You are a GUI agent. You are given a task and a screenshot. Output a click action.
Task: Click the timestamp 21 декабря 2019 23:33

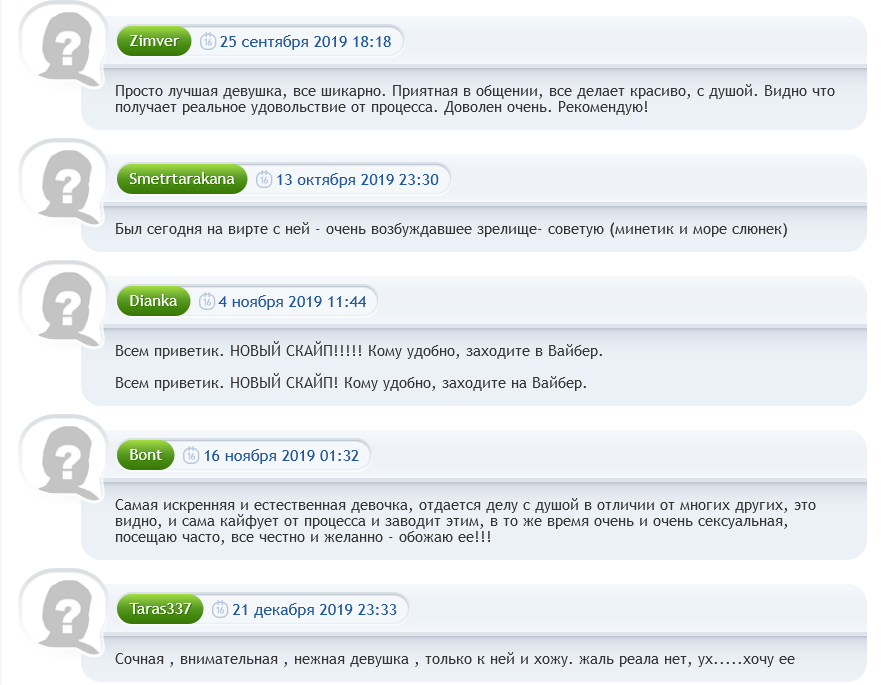pos(315,610)
